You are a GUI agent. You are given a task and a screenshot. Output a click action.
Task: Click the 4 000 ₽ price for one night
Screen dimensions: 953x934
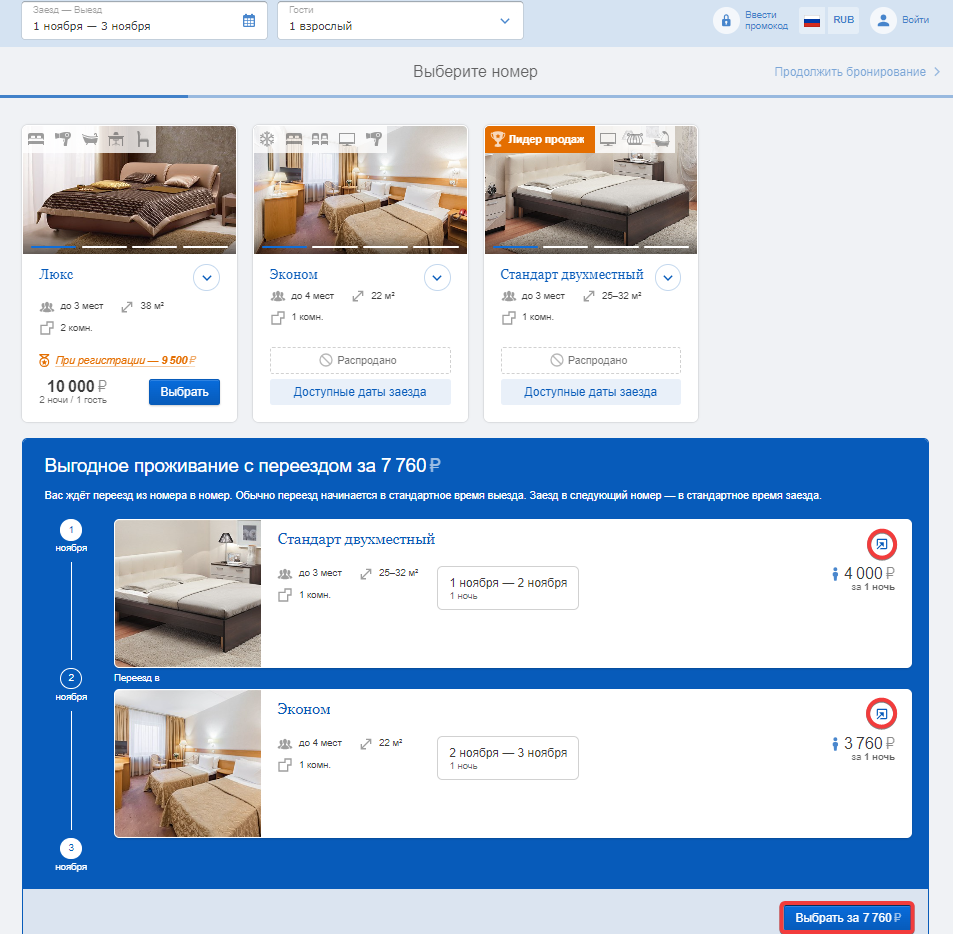(x=869, y=573)
